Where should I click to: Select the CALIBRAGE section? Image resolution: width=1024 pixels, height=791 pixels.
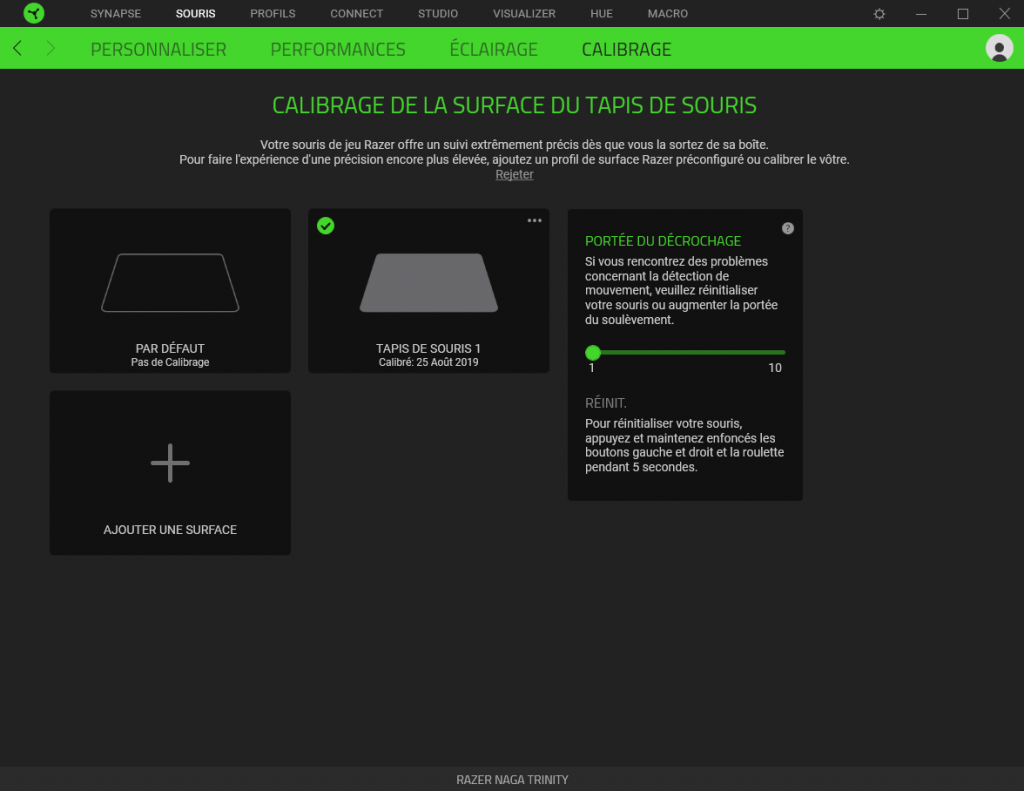[626, 49]
